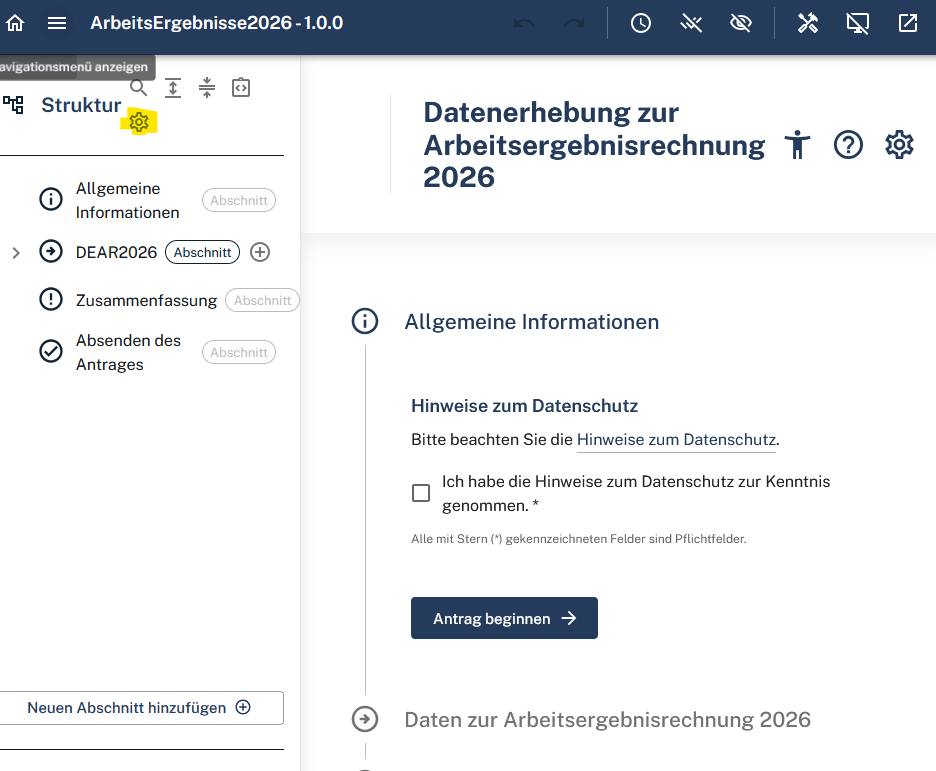Click the Datenerhebung zur Arbeitsergebnisrechnung 2026 title
Screen dimensions: 936x771
[594, 145]
